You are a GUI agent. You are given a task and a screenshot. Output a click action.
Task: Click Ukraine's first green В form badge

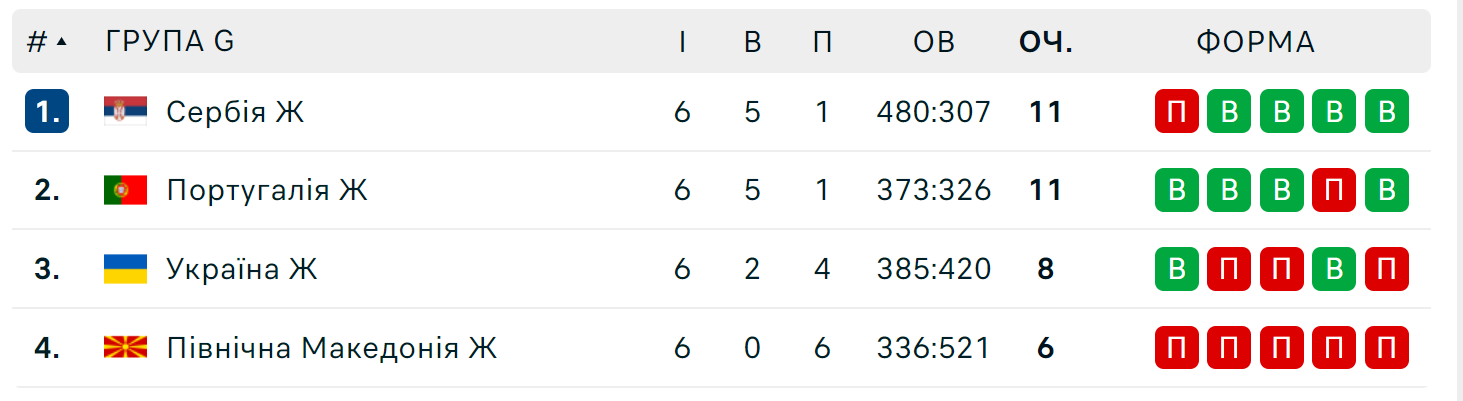click(x=1177, y=269)
